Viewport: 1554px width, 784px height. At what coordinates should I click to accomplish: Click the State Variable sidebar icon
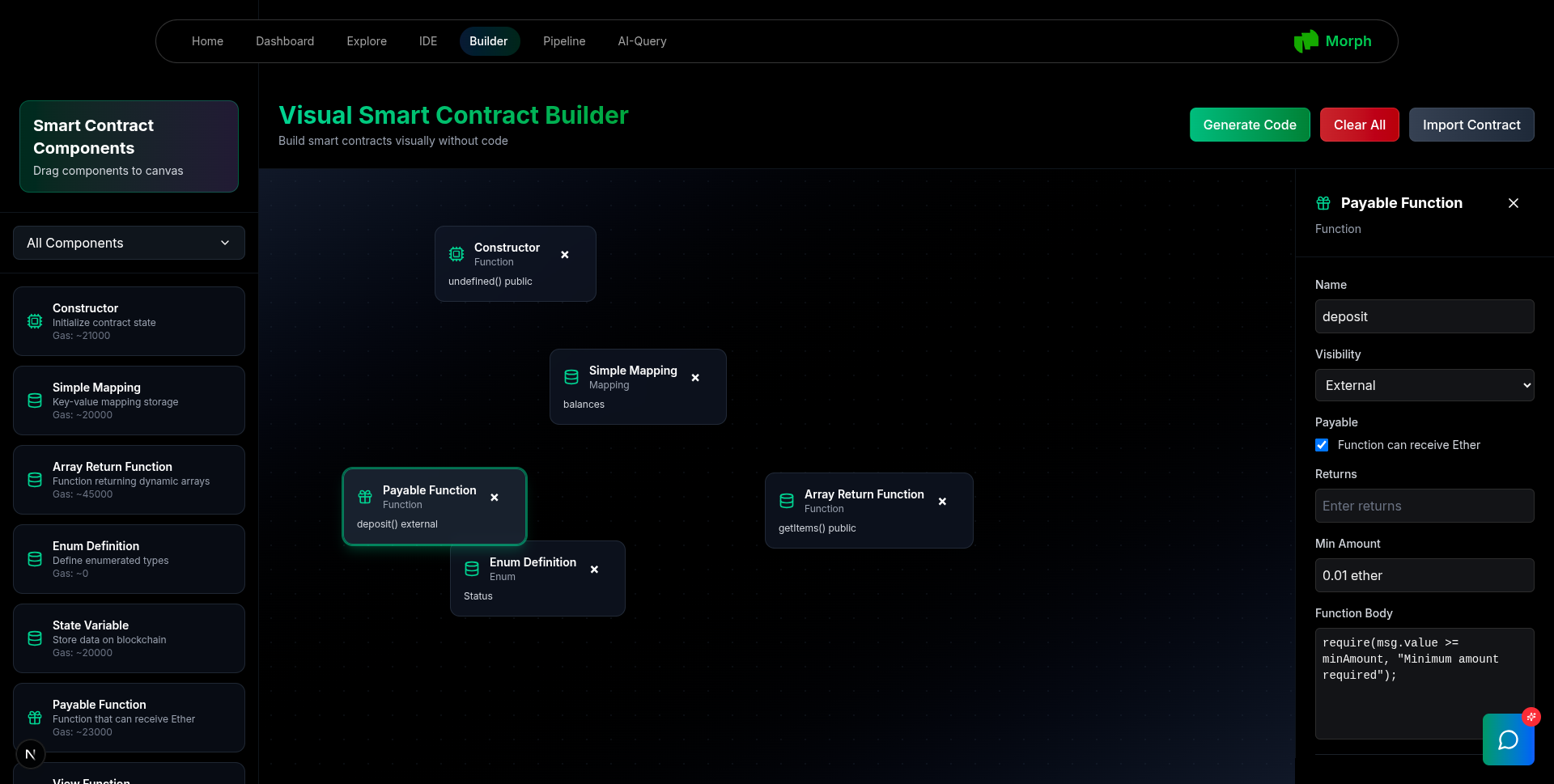35,638
